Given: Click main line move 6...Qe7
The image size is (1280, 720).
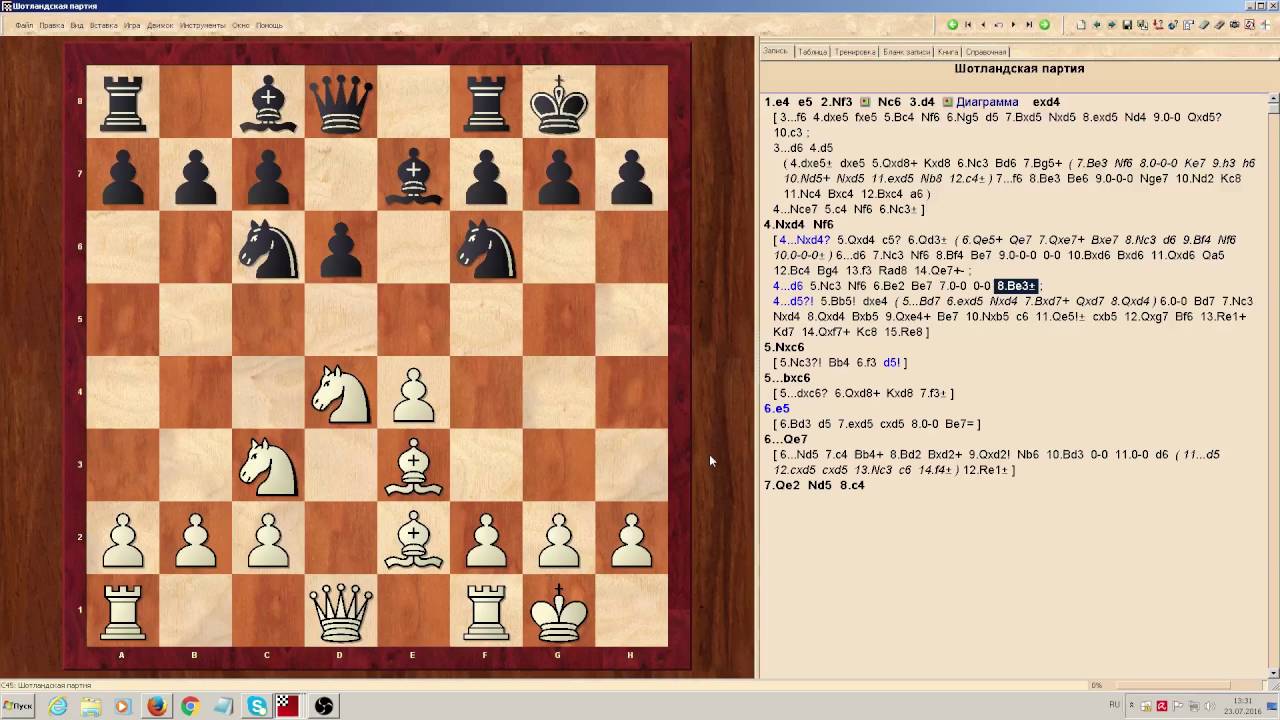Looking at the screenshot, I should click(x=786, y=439).
